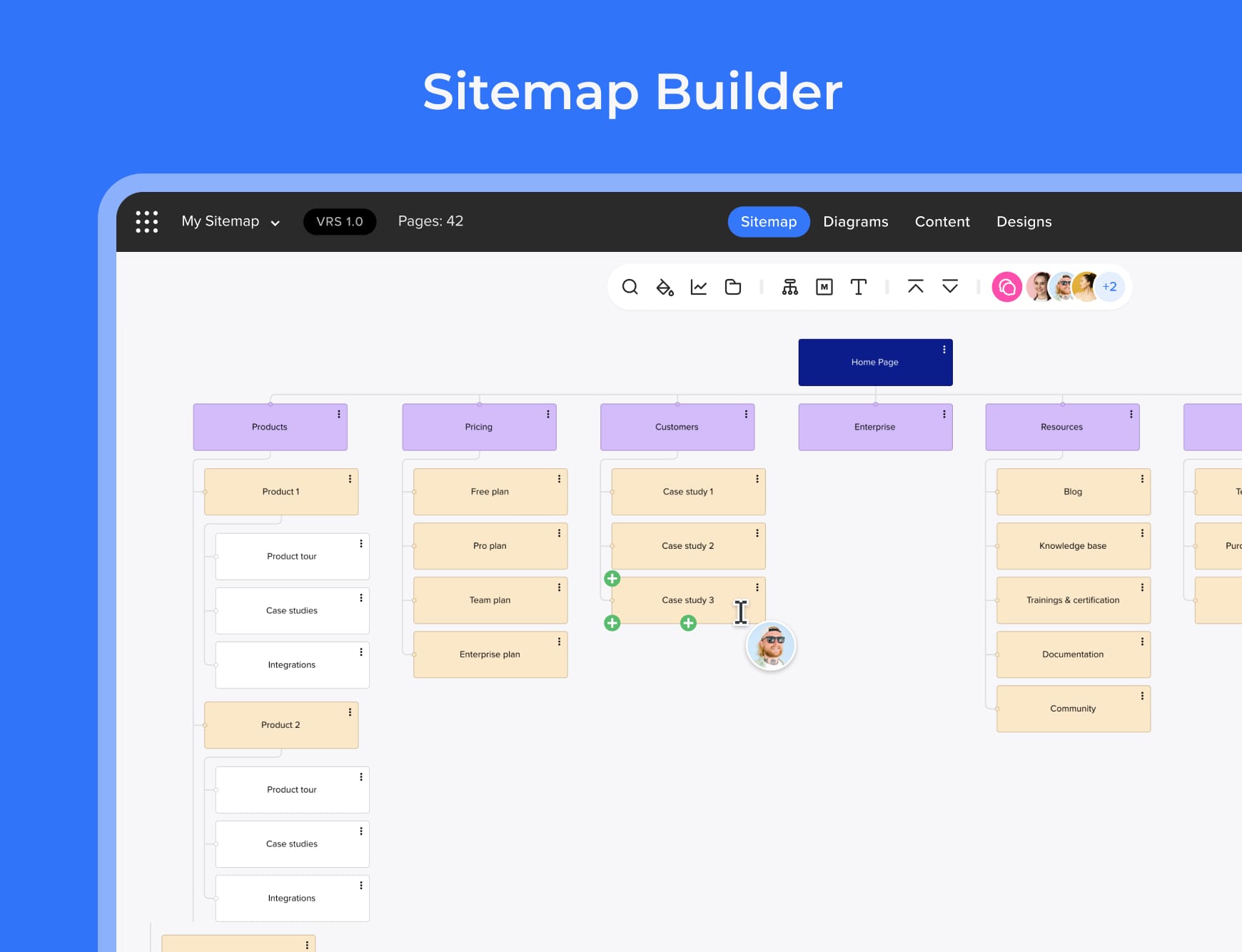Open the VRS 1.0 version selector

click(x=340, y=222)
